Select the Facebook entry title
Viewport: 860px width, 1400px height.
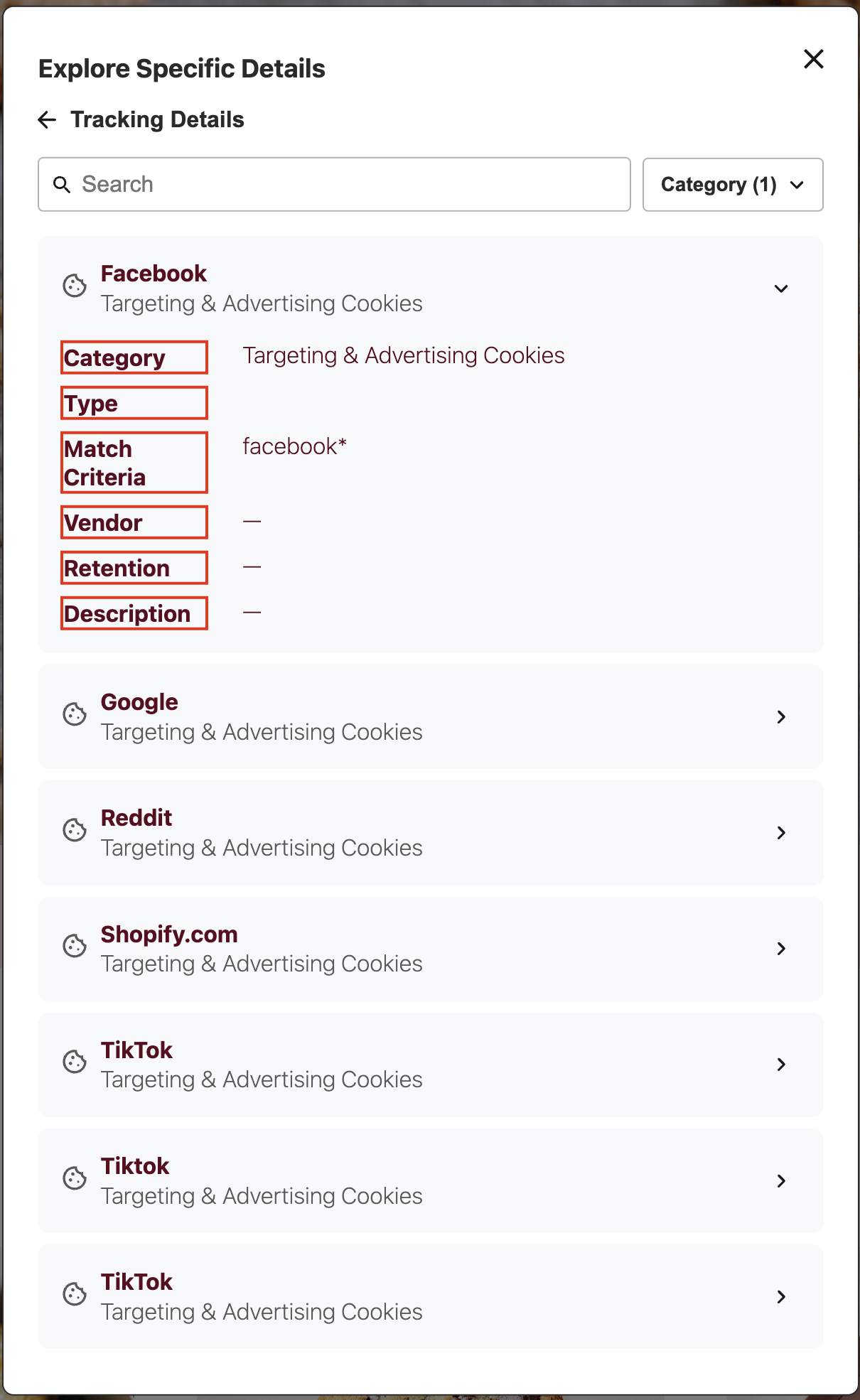[154, 274]
